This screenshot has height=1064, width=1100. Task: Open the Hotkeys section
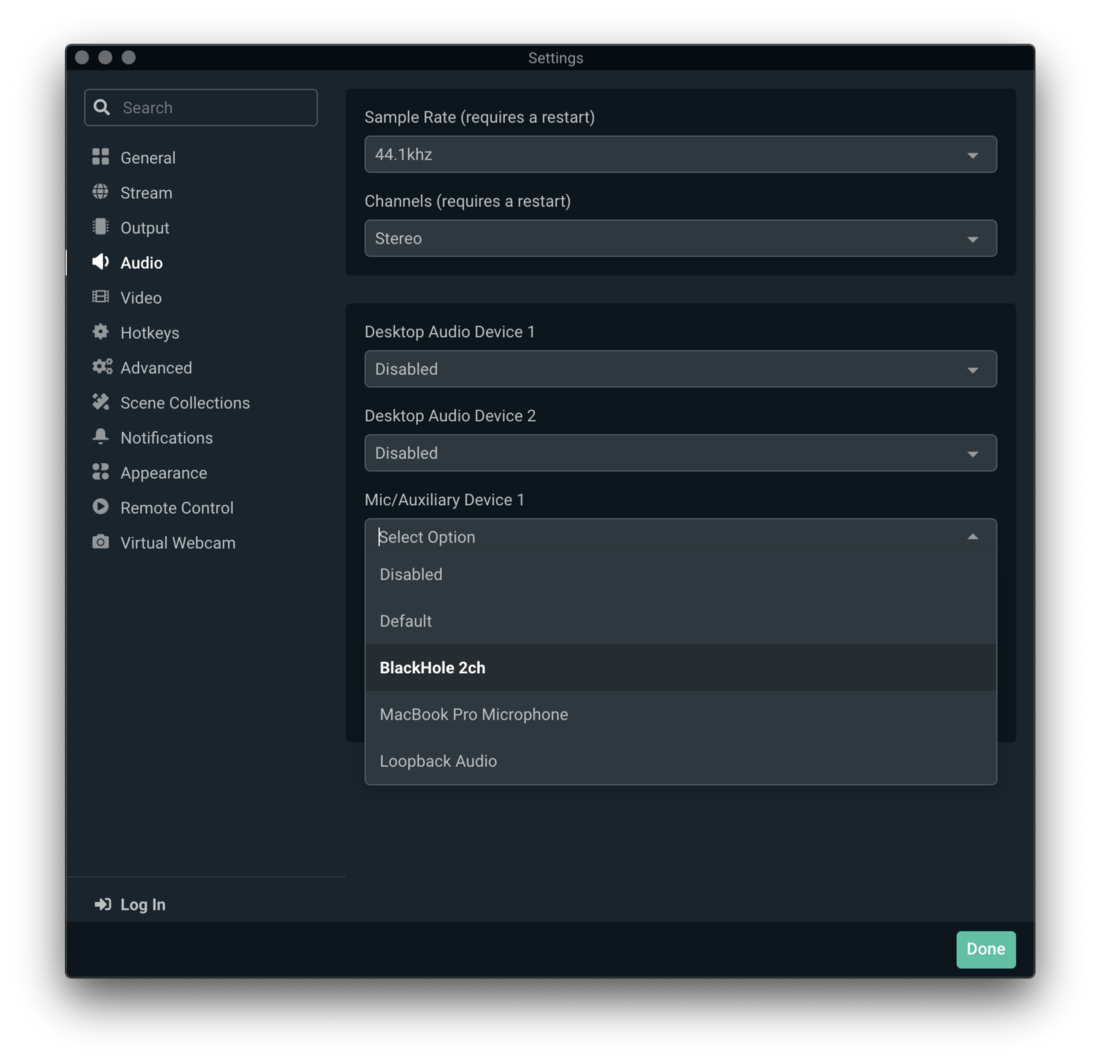point(149,333)
